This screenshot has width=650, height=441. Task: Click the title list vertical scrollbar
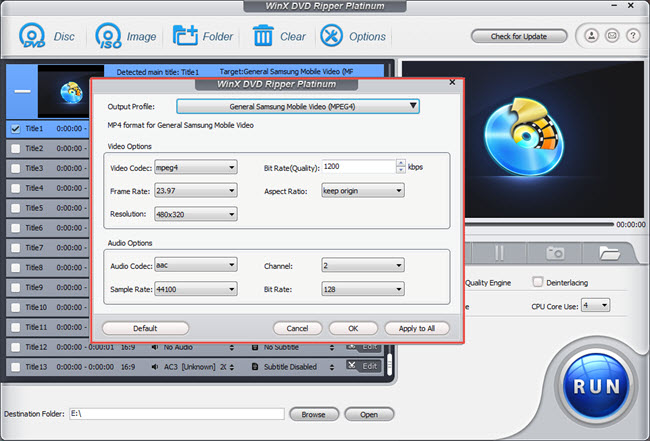tap(389, 365)
